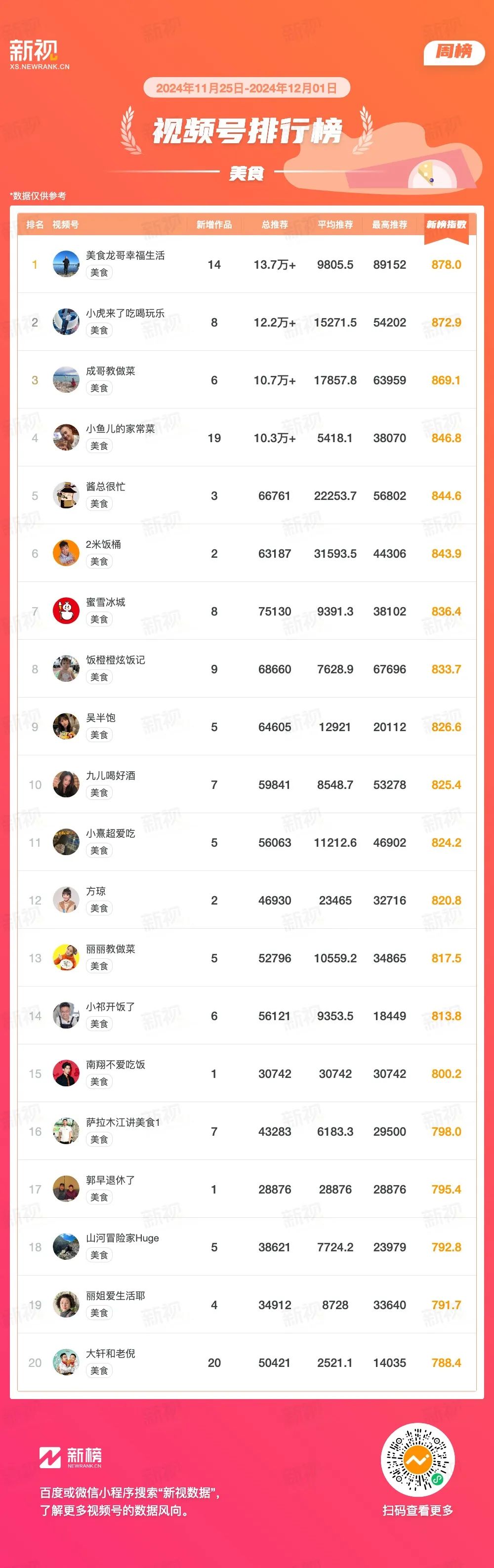Click the 丽丽教做菜 yellow avatar
This screenshot has width=494, height=1568.
click(x=66, y=958)
